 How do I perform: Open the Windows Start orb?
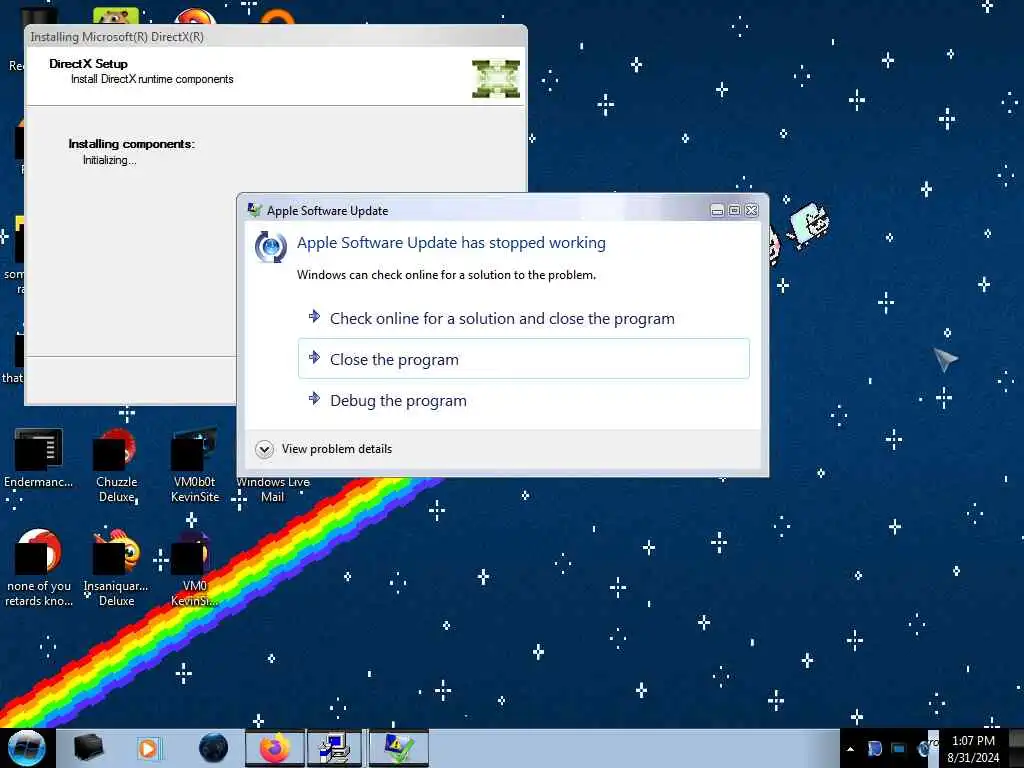27,748
